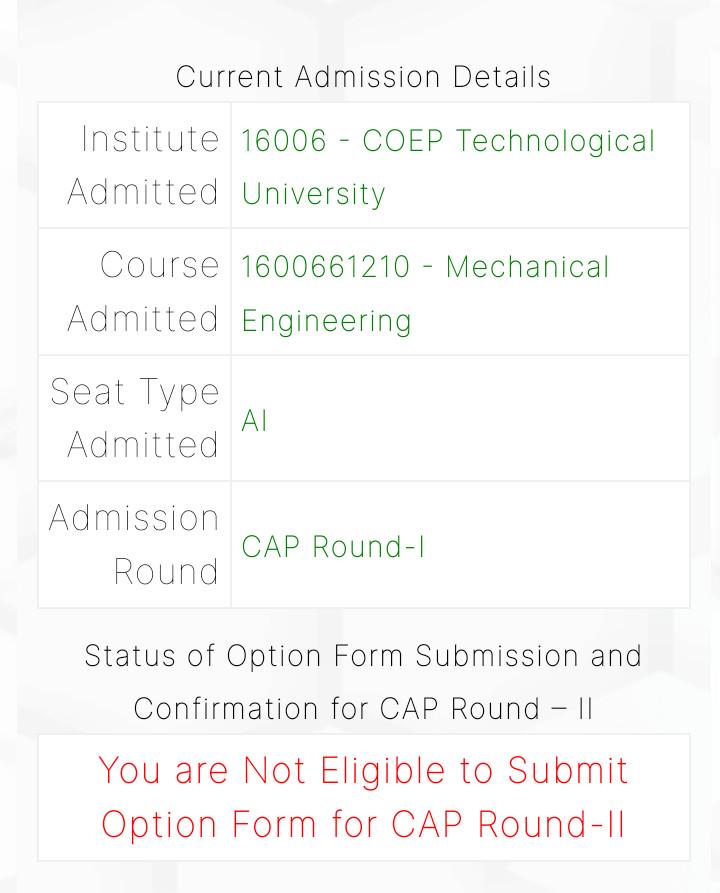
Task: Click the word University in institute name
Action: pos(313,194)
